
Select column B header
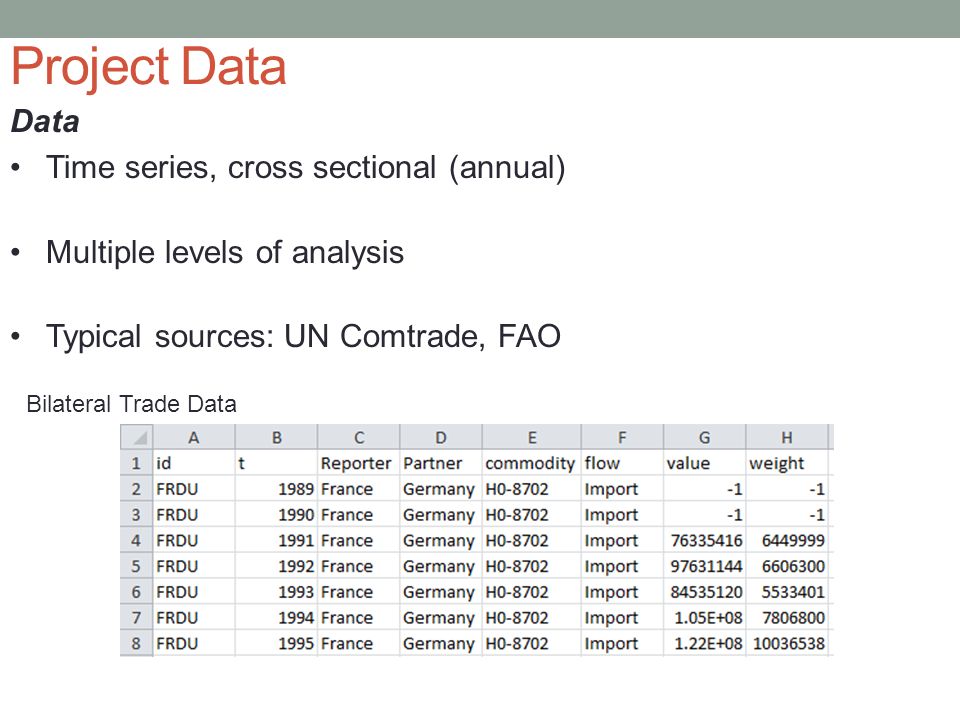pos(276,438)
